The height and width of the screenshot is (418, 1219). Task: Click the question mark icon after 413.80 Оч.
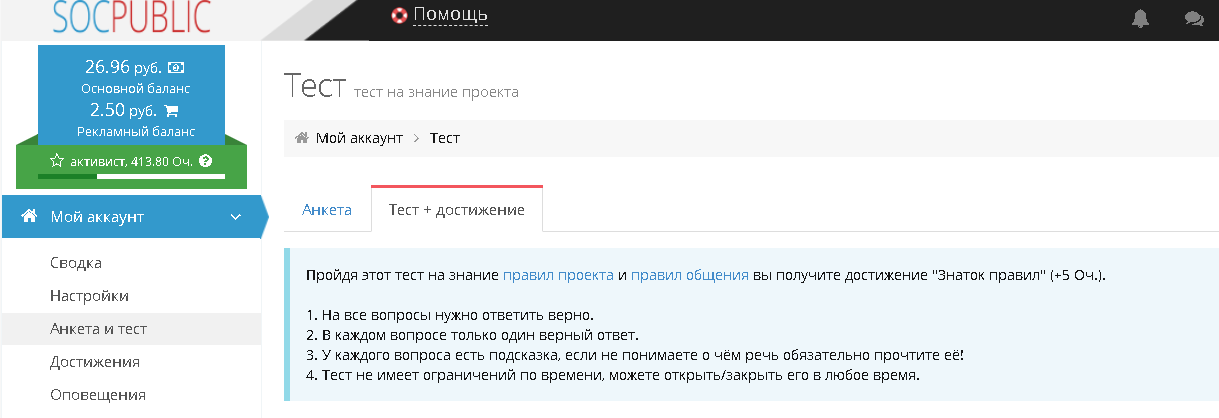[x=205, y=160]
